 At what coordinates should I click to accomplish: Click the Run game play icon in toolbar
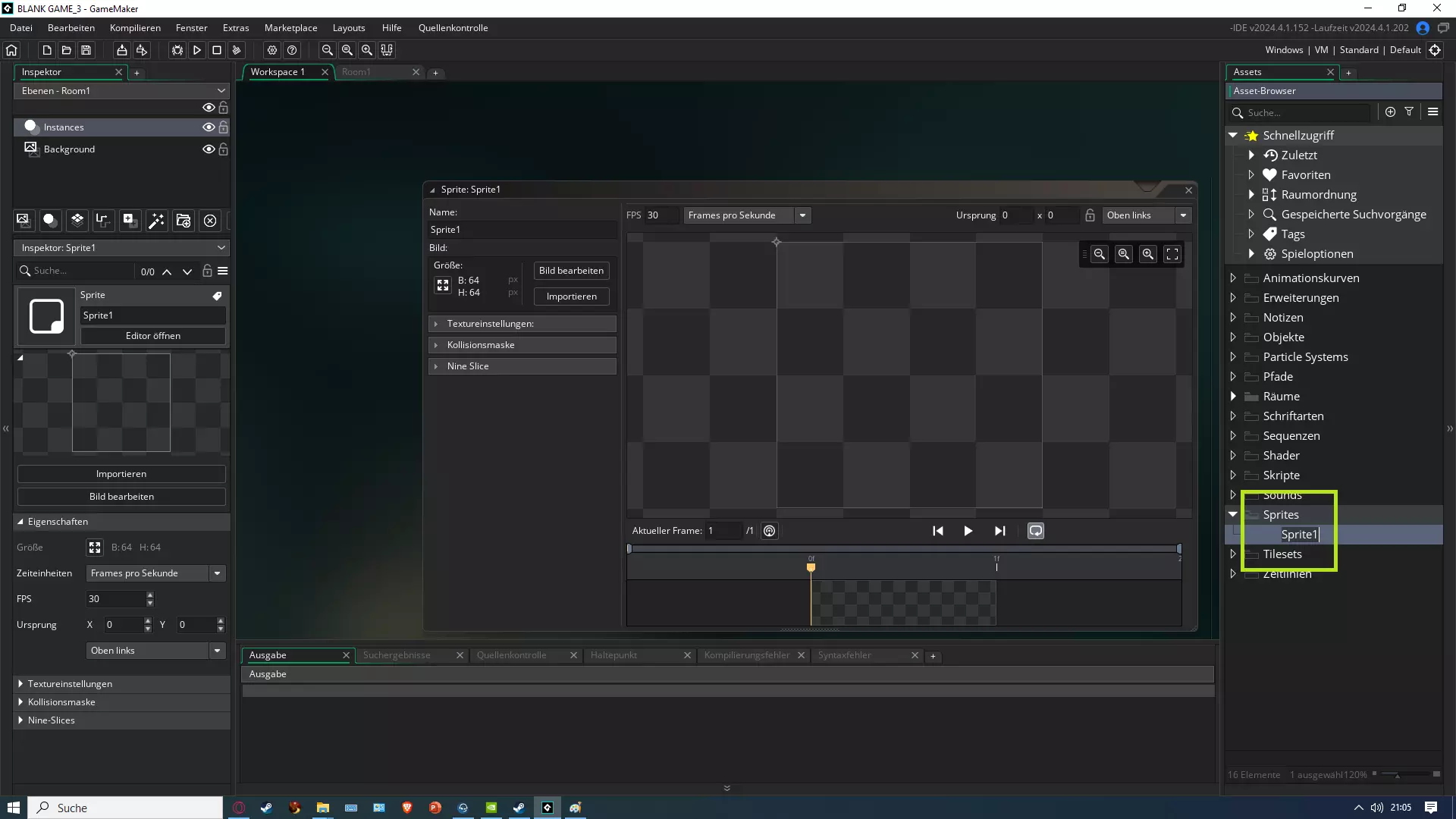pyautogui.click(x=197, y=50)
